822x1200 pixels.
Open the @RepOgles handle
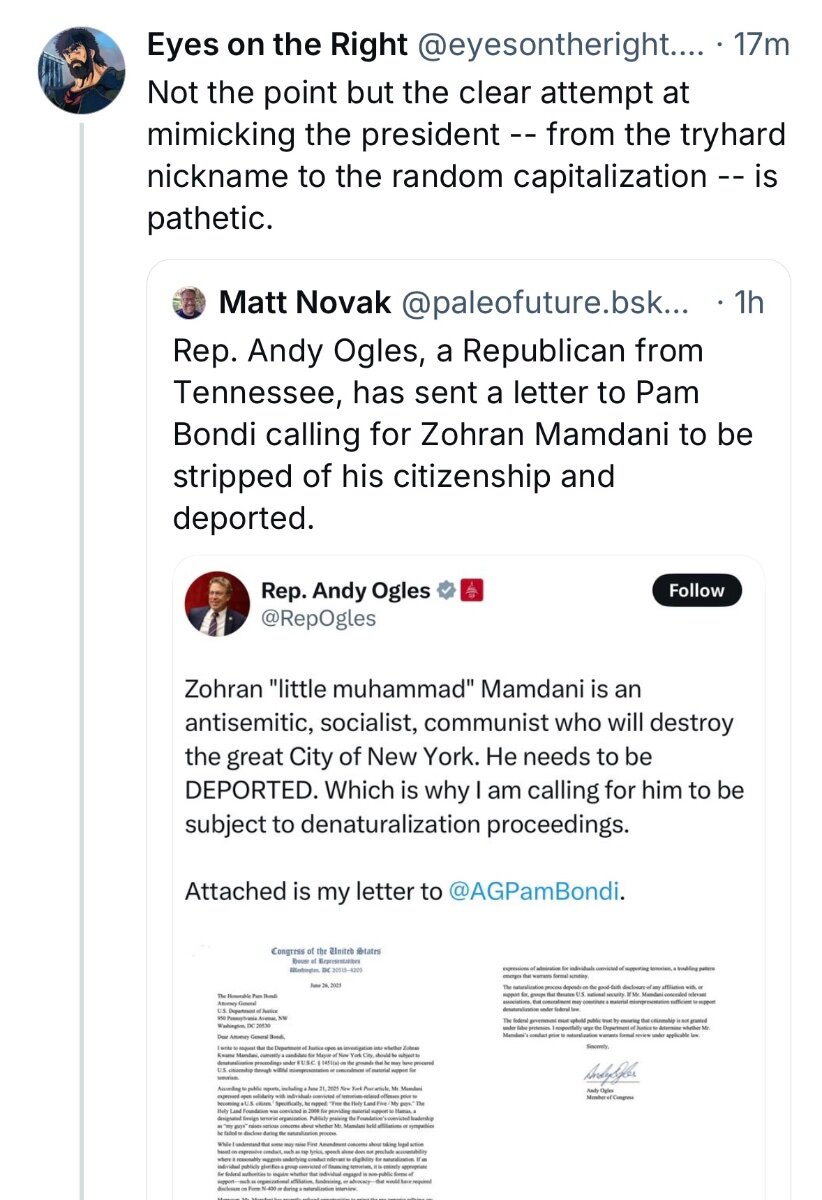tap(318, 619)
